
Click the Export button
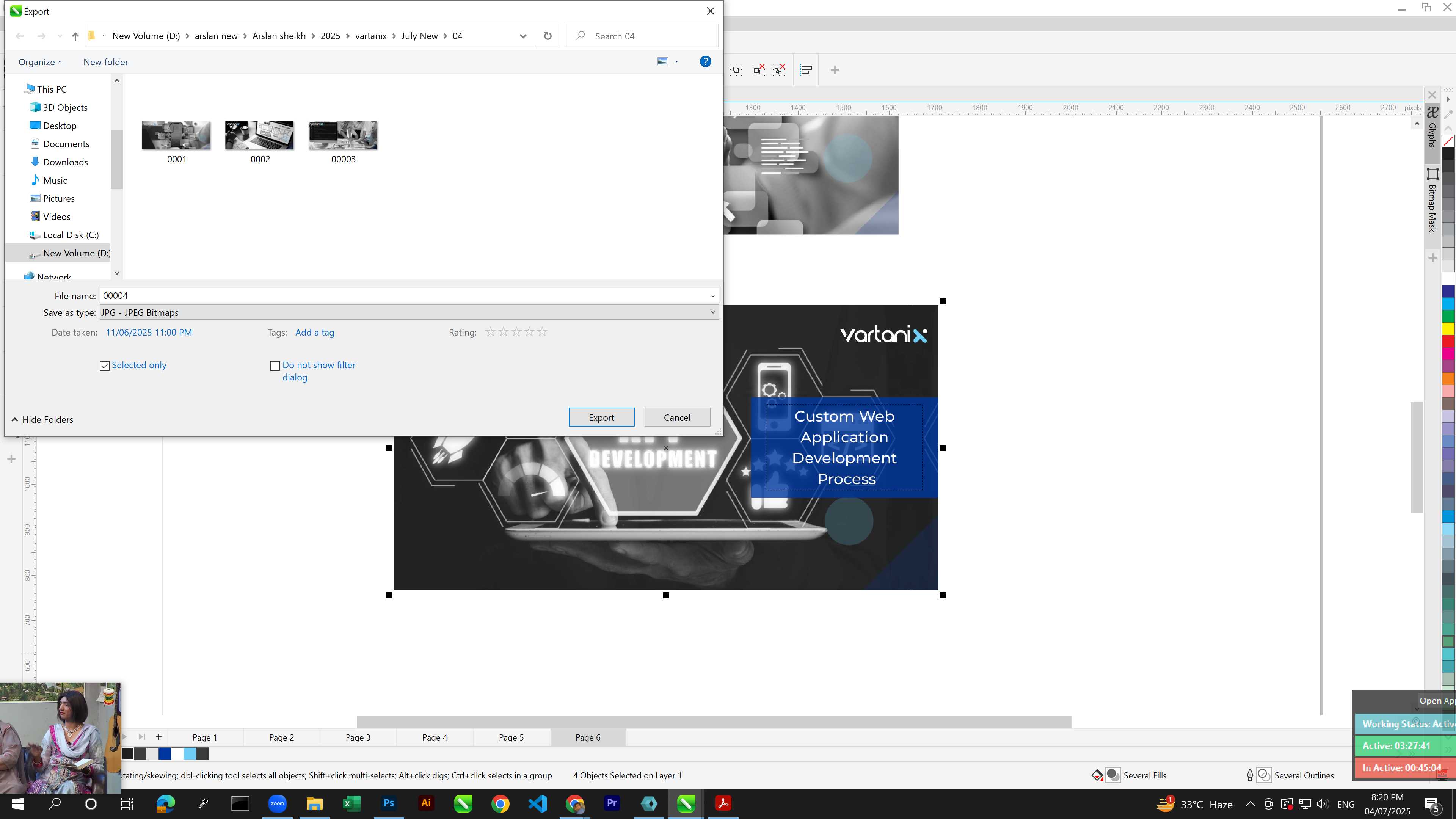(601, 417)
